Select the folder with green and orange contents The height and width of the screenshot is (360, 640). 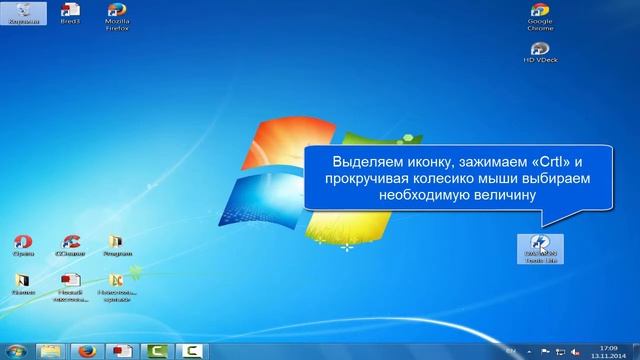click(x=117, y=287)
